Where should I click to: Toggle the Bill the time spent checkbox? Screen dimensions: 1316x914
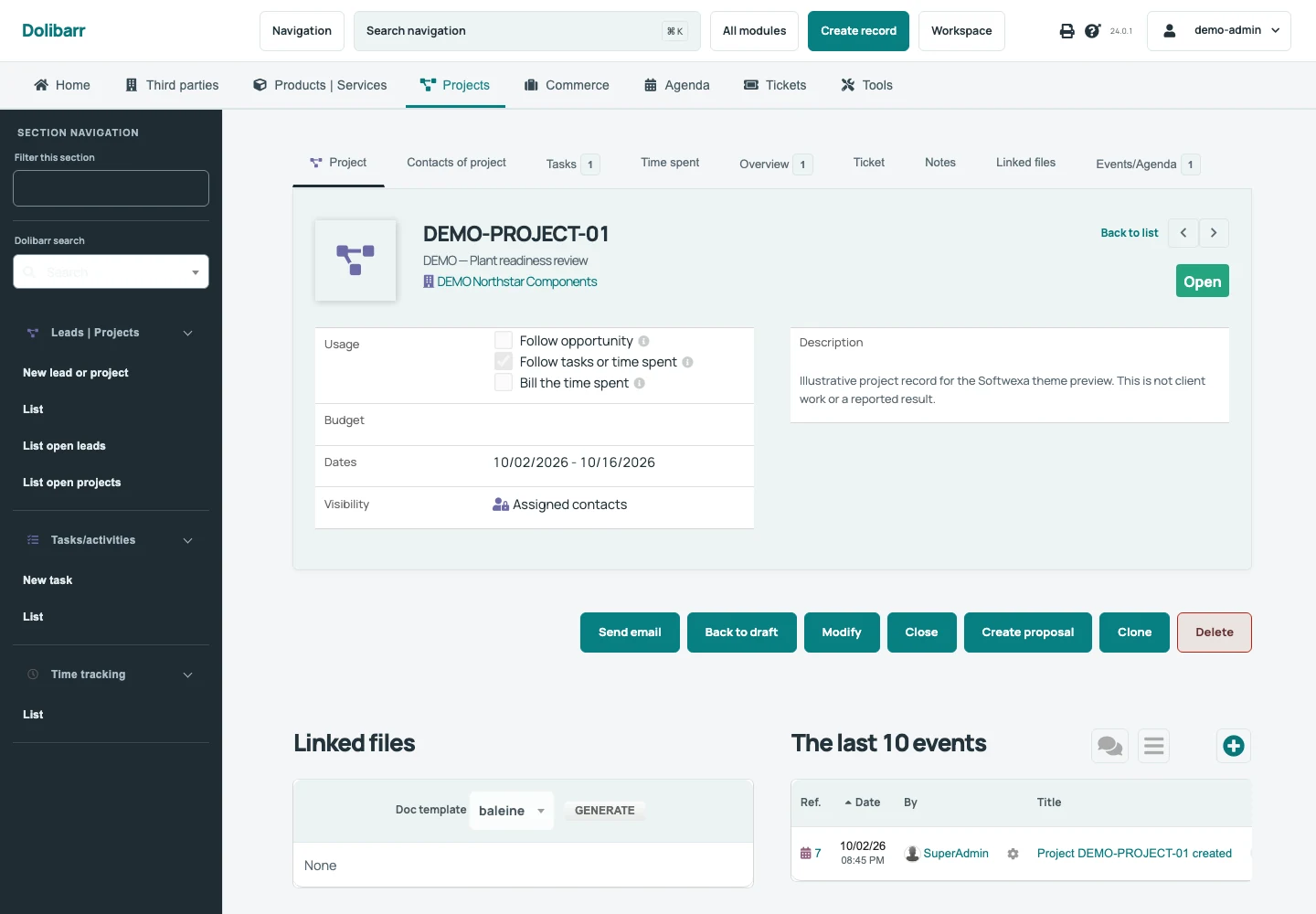[x=504, y=382]
